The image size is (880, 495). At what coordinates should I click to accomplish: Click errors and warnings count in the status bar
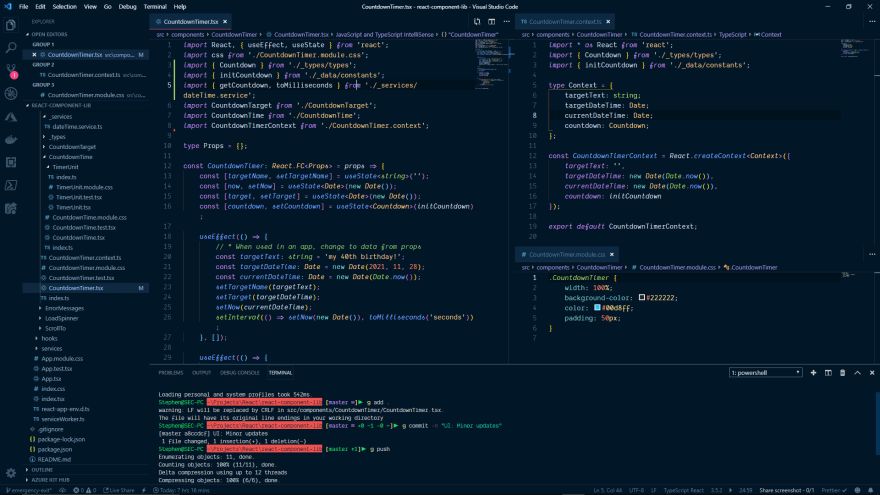[x=85, y=491]
